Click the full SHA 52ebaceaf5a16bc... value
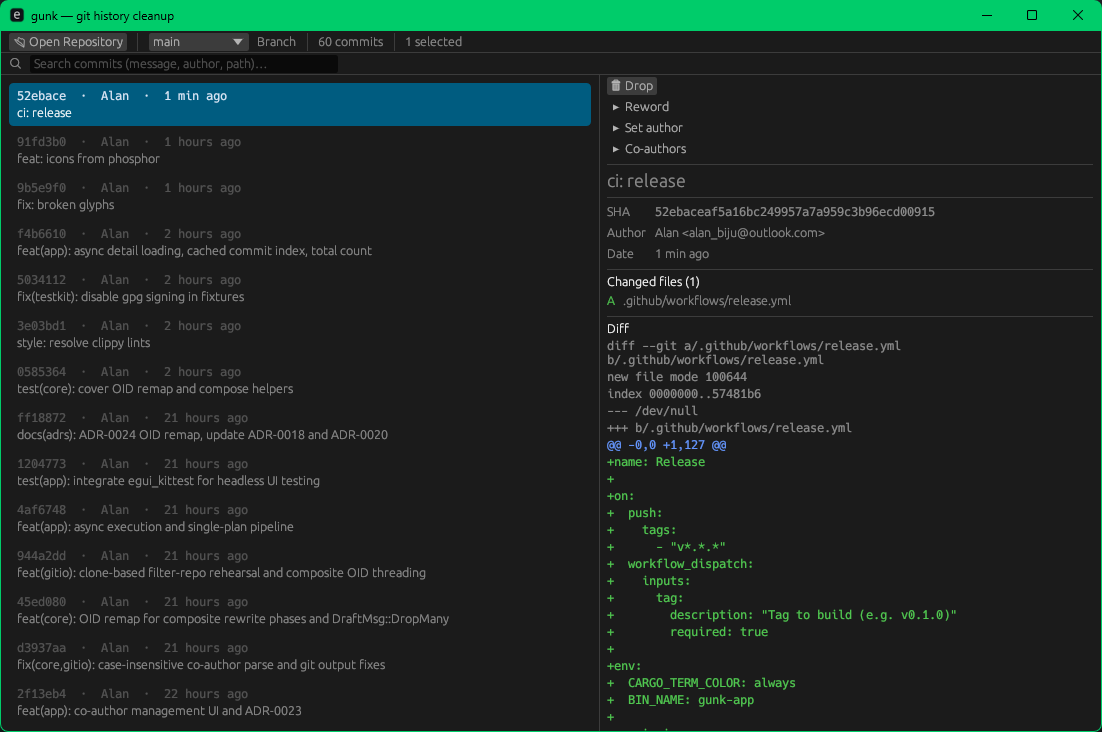 [x=795, y=212]
